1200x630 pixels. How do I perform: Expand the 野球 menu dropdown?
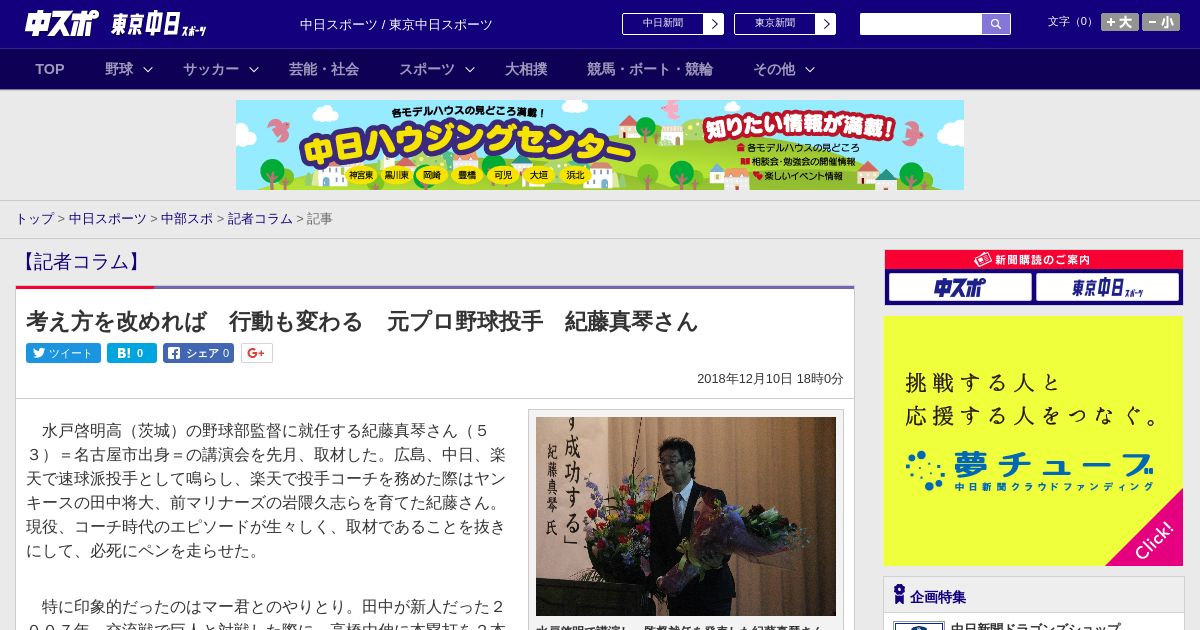pyautogui.click(x=129, y=69)
